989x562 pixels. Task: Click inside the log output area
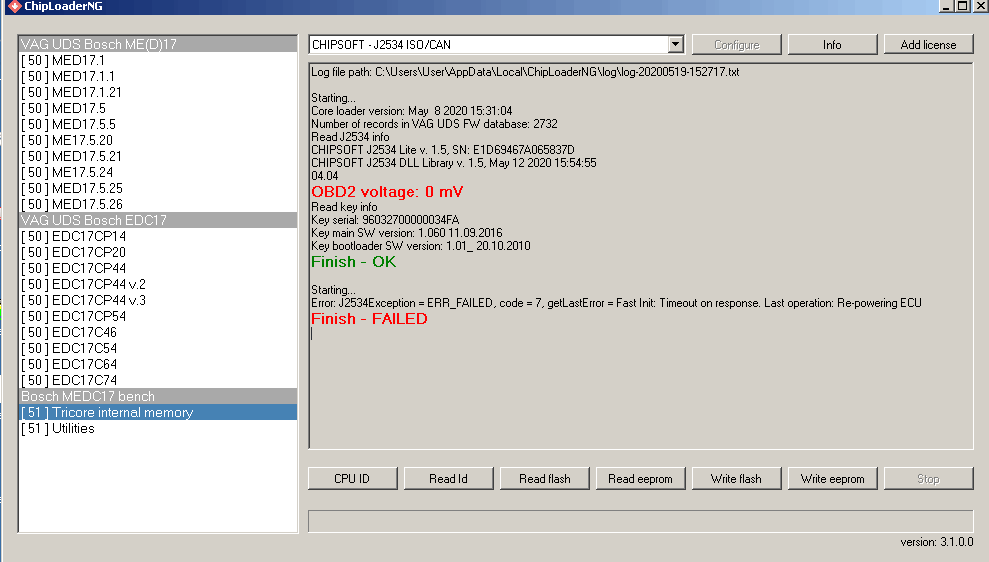640,390
